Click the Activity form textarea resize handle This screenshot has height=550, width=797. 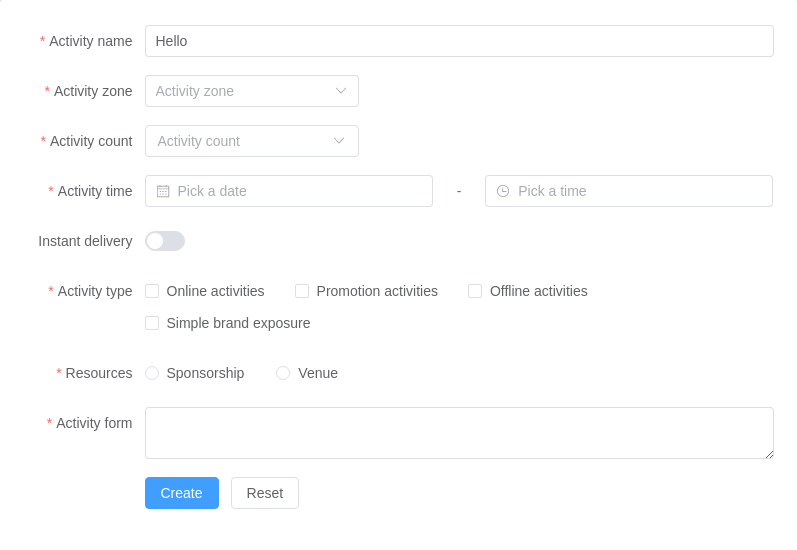coord(769,454)
